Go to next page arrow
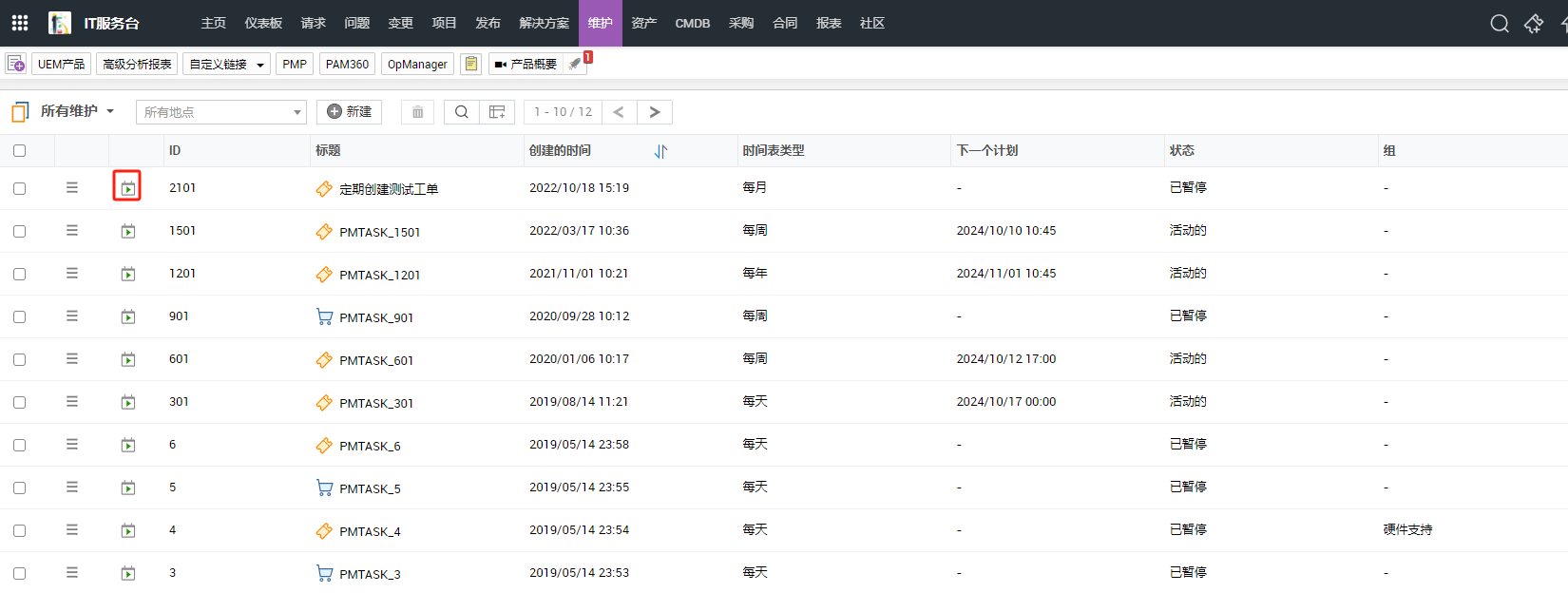 pos(655,112)
